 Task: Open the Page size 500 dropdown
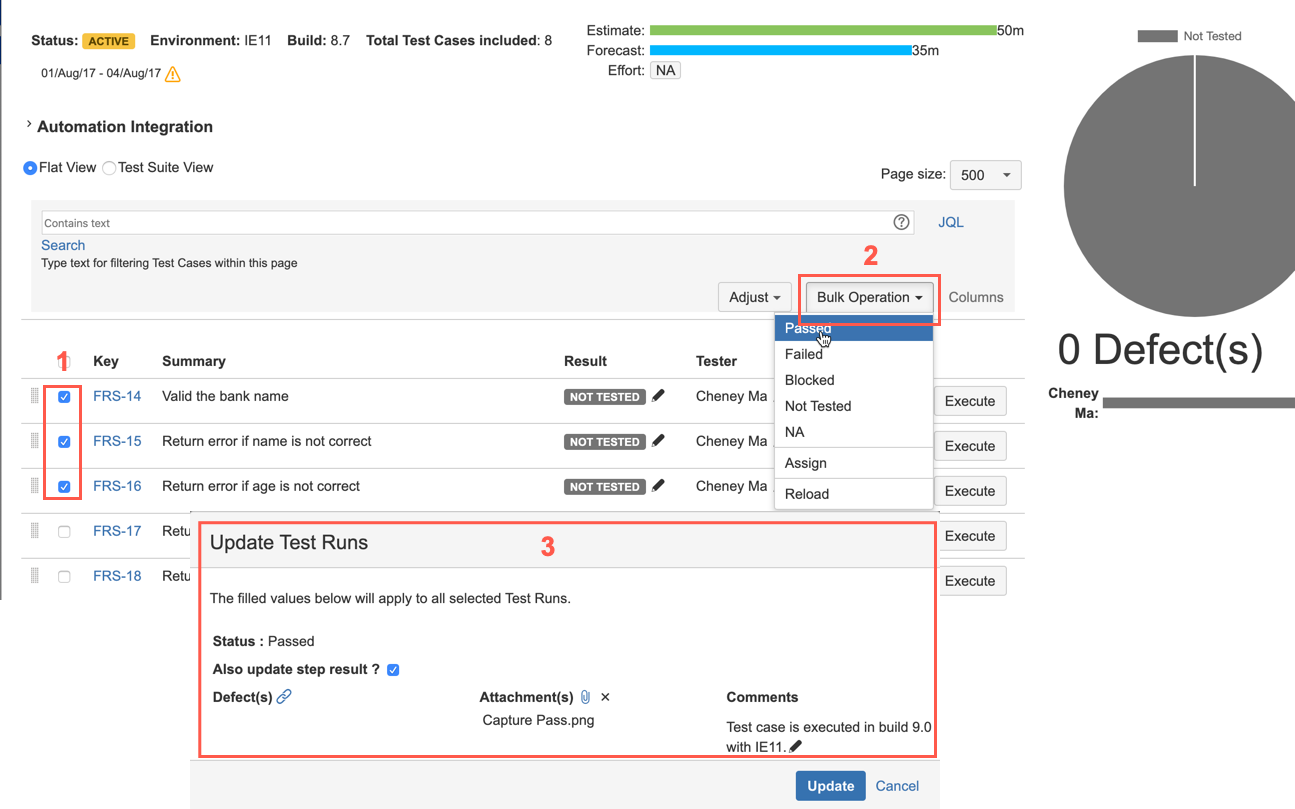985,175
